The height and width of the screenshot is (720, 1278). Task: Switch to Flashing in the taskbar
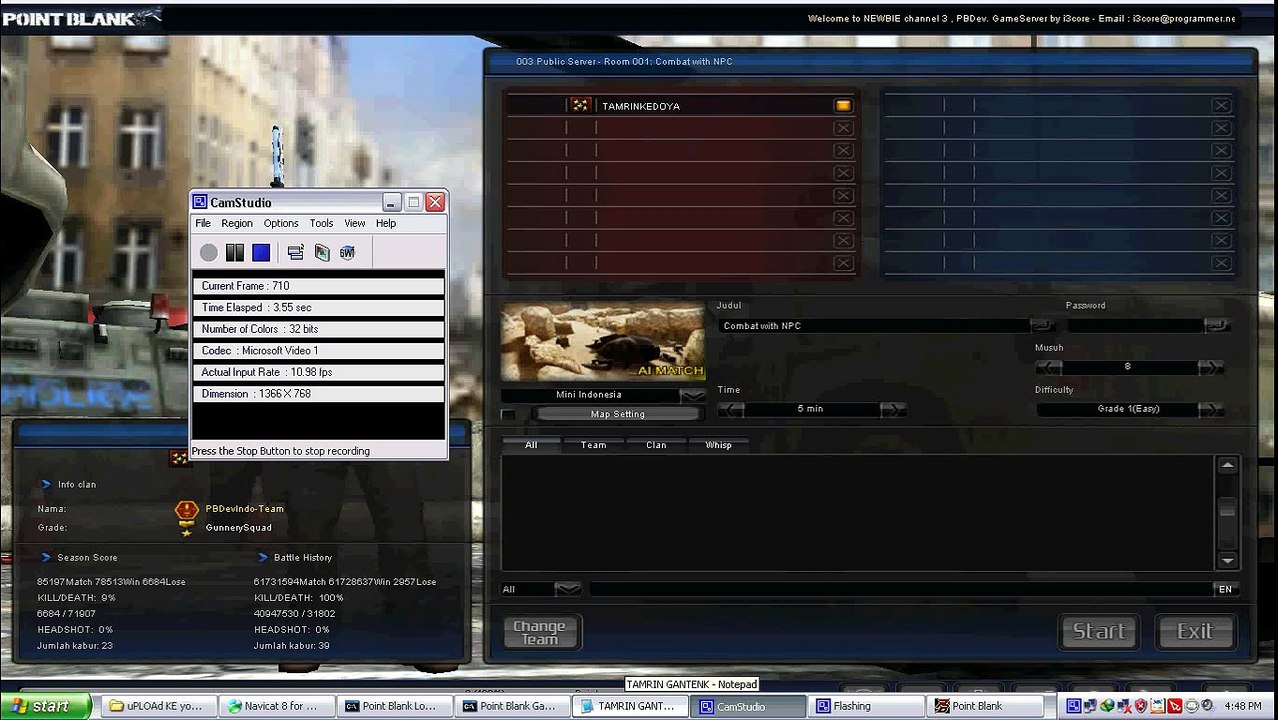(863, 706)
